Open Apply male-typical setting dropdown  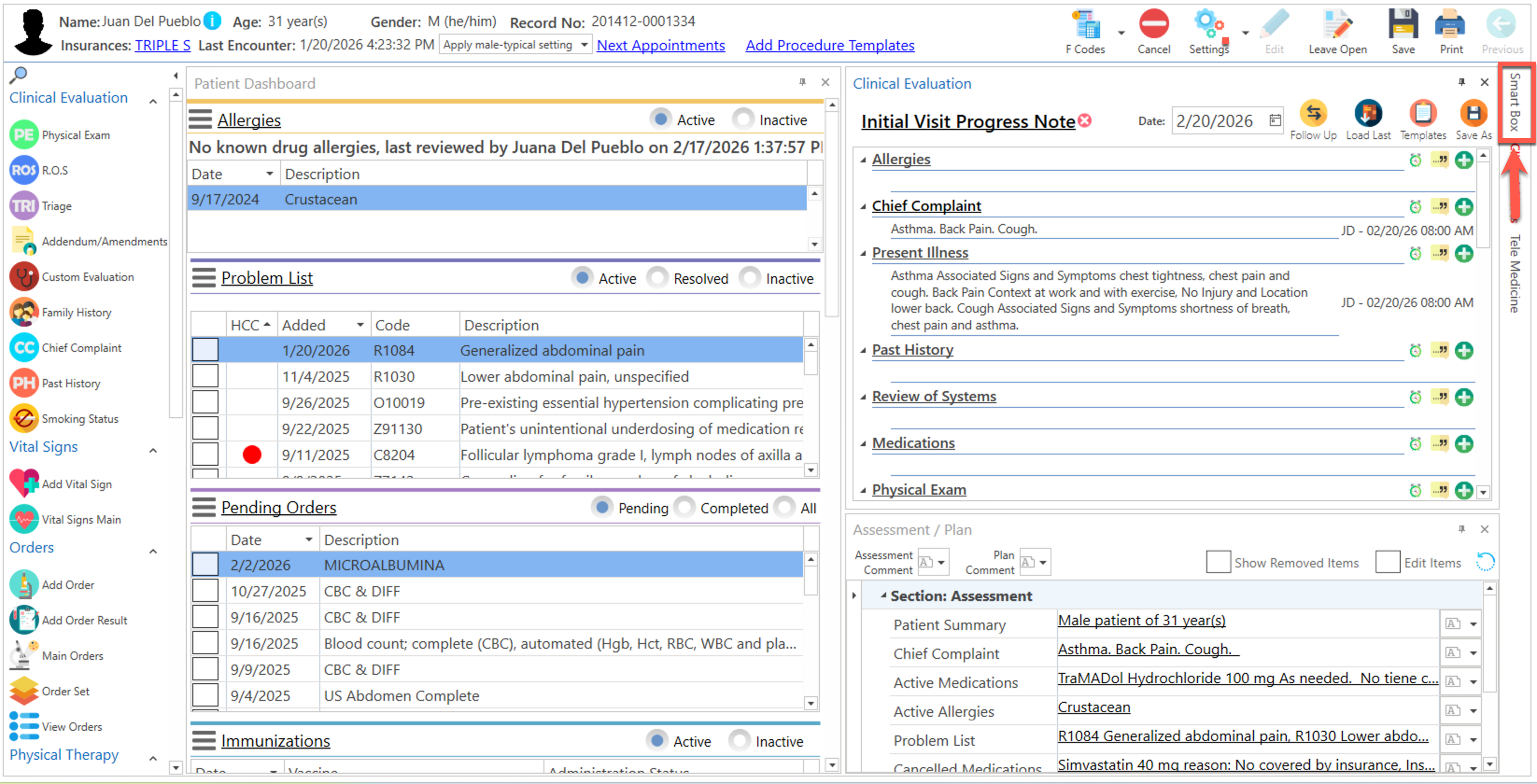point(584,45)
